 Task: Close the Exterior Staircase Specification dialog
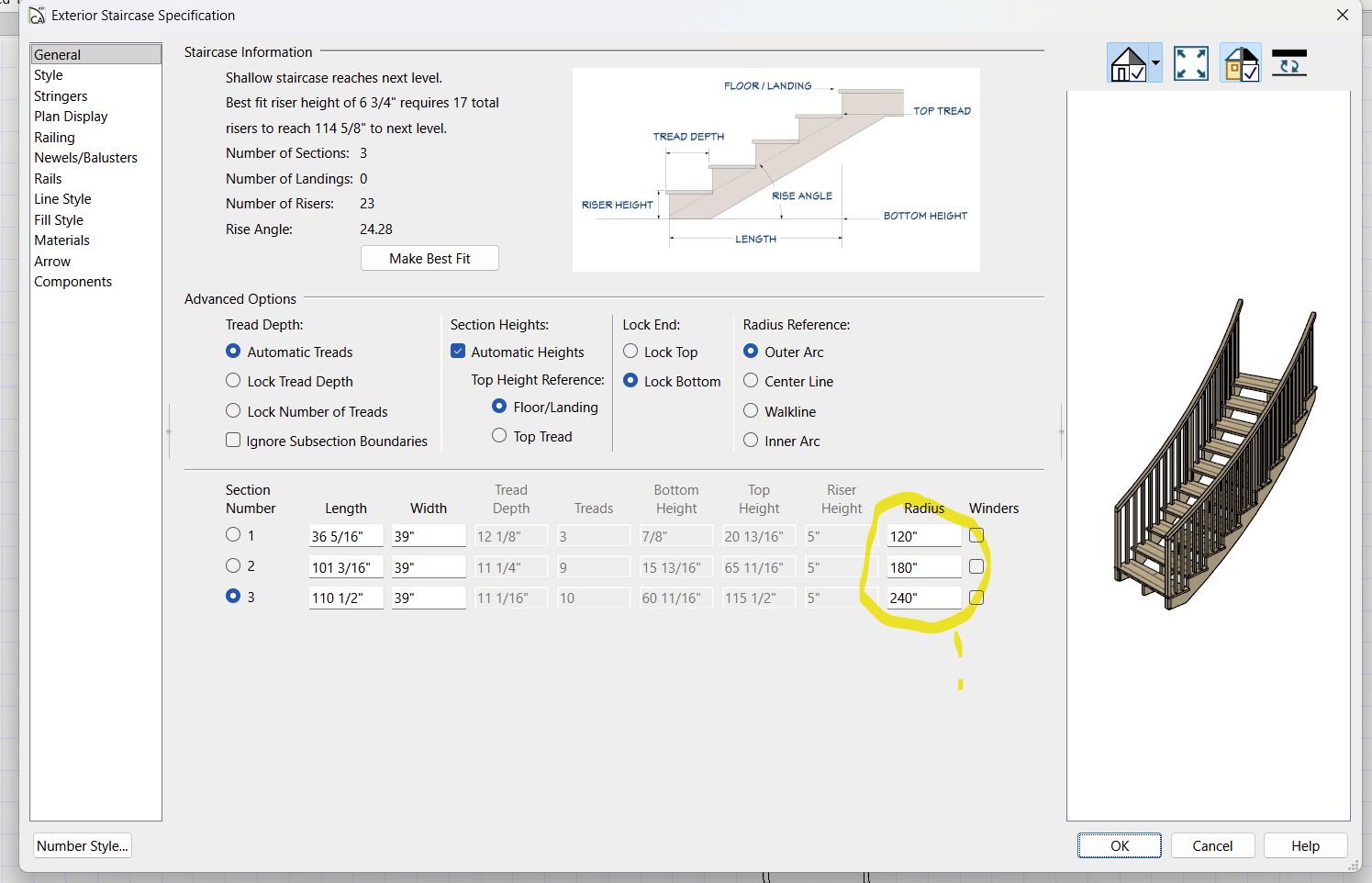pyautogui.click(x=1342, y=16)
